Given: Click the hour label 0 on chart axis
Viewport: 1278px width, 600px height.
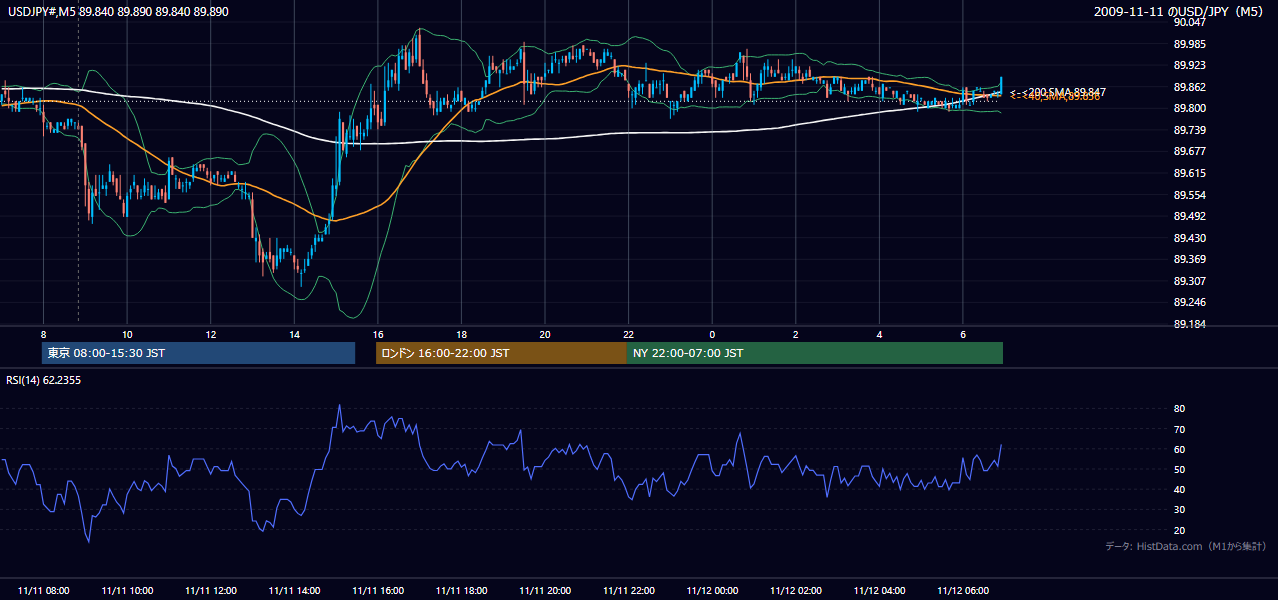Looking at the screenshot, I should (712, 334).
